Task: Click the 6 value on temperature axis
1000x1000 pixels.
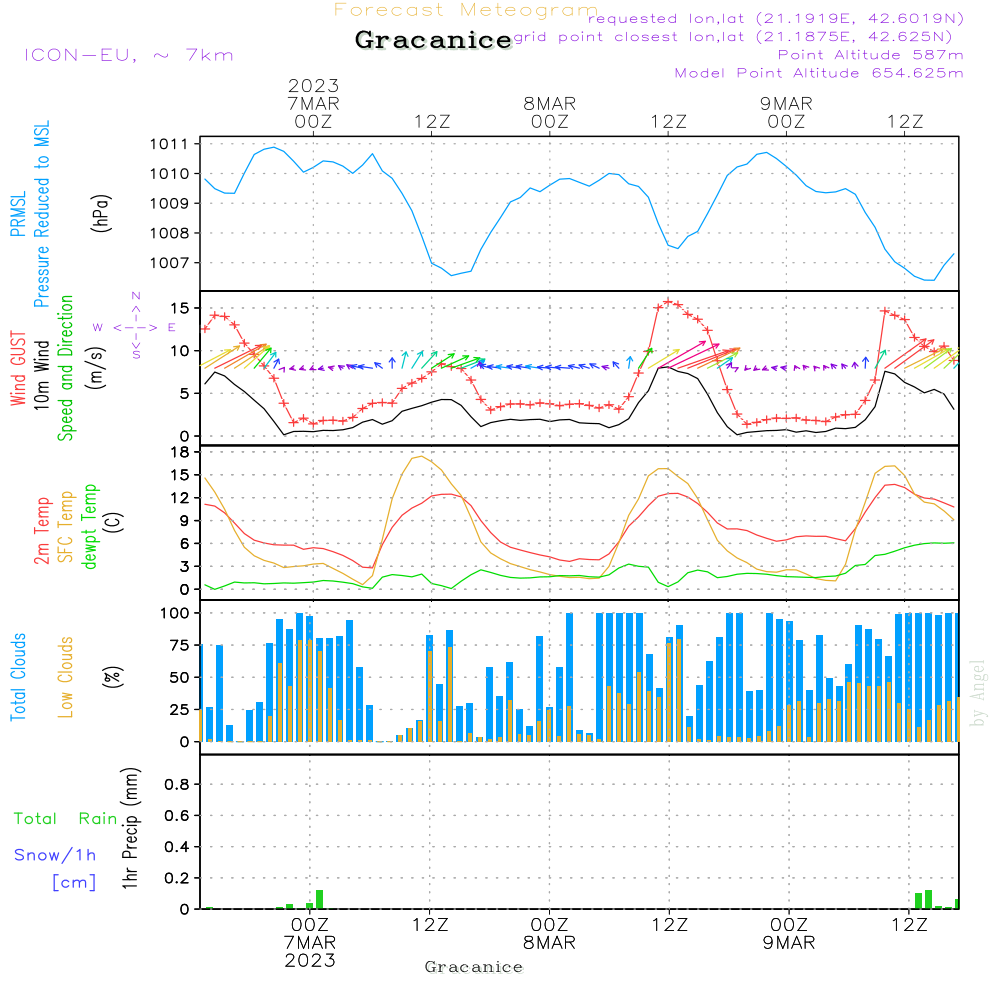Action: point(184,544)
